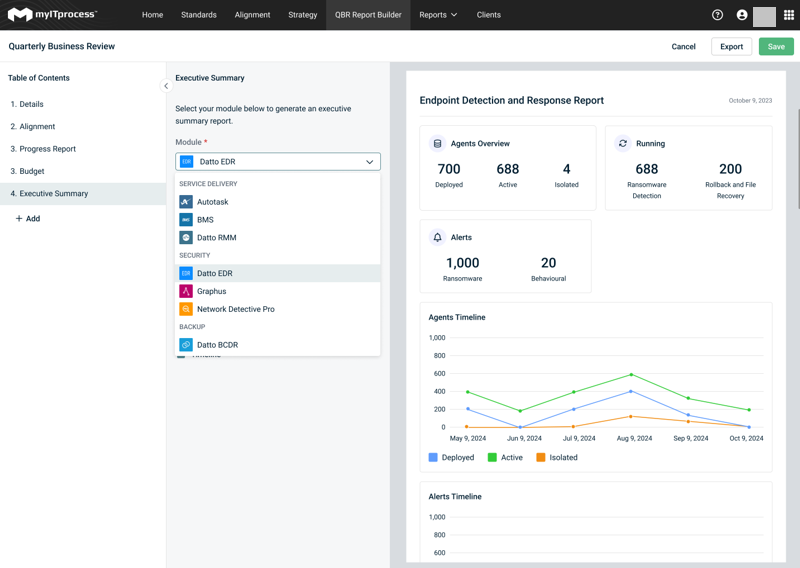Click the Cancel button

(x=683, y=46)
